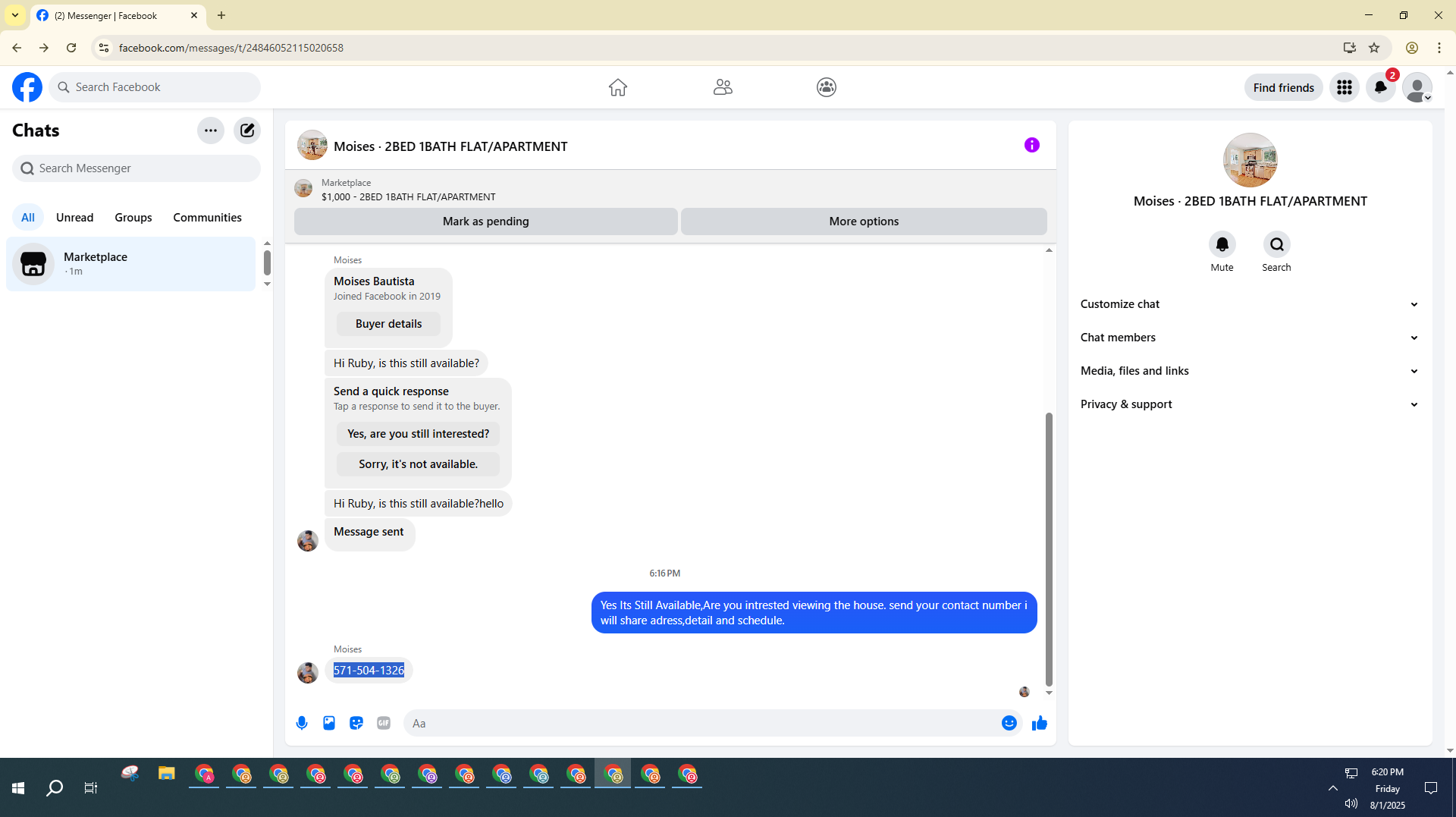Switch to Messenger Facebook browser tab
The height and width of the screenshot is (817, 1456).
tap(118, 15)
